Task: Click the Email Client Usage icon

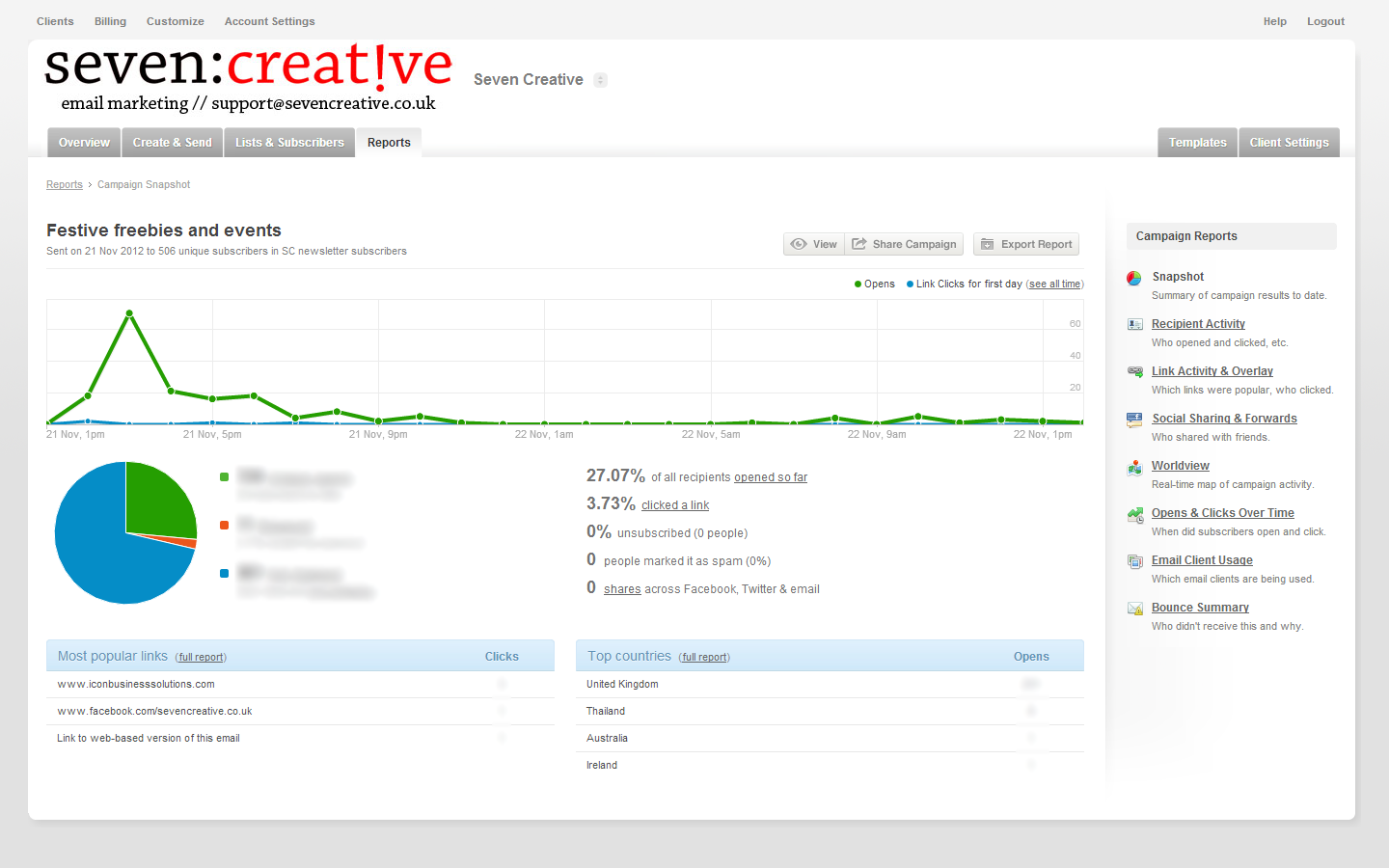Action: coord(1135,561)
